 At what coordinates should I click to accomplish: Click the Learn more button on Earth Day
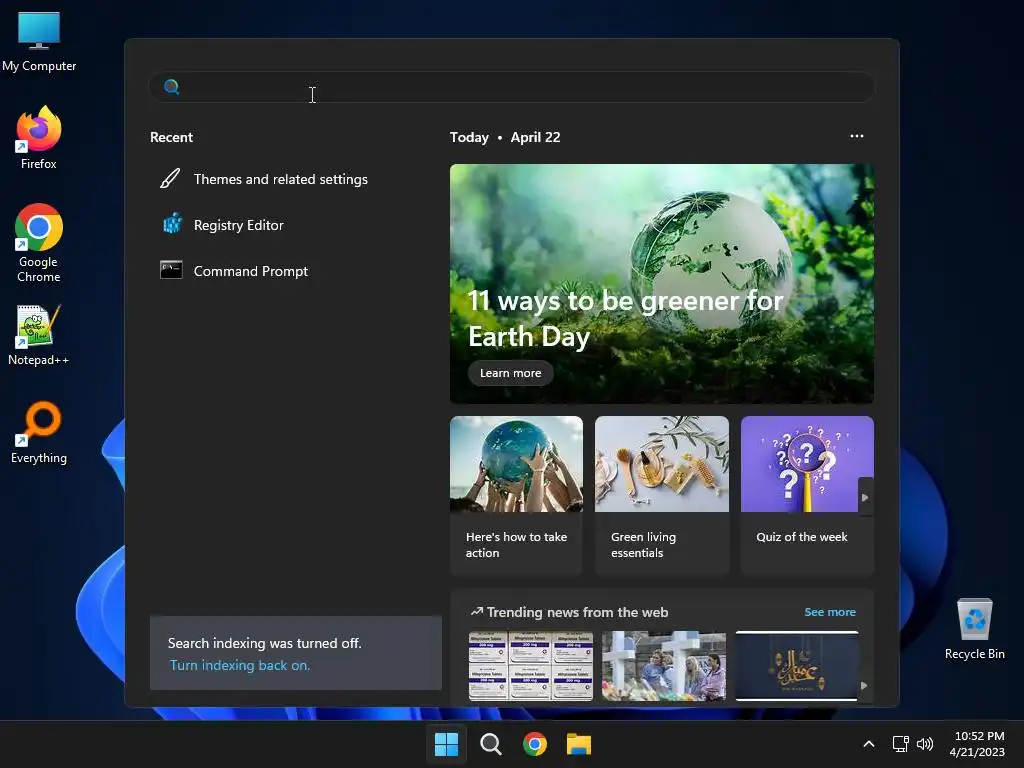[x=511, y=373]
